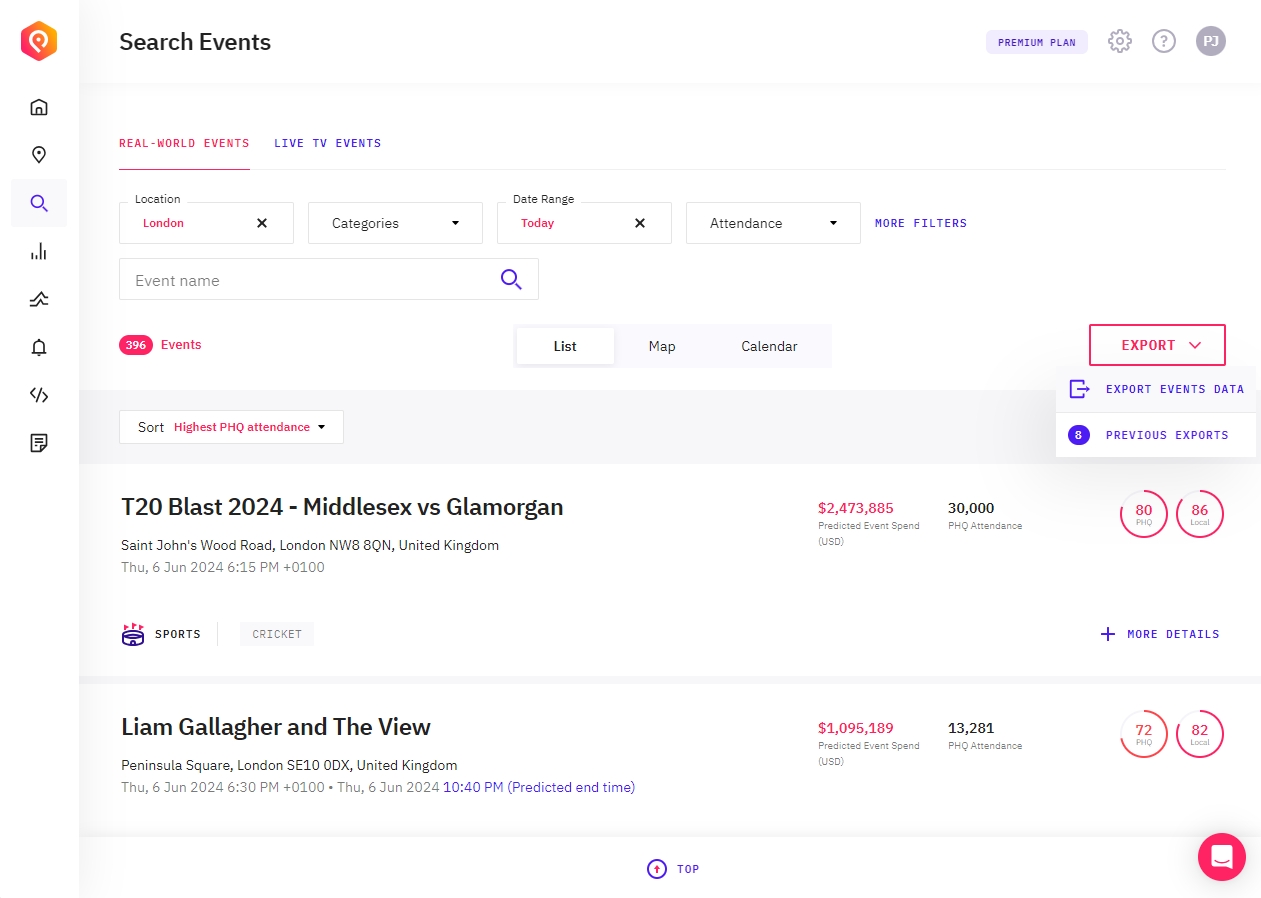Select the trend line sidebar icon
The width and height of the screenshot is (1261, 898).
tap(39, 299)
